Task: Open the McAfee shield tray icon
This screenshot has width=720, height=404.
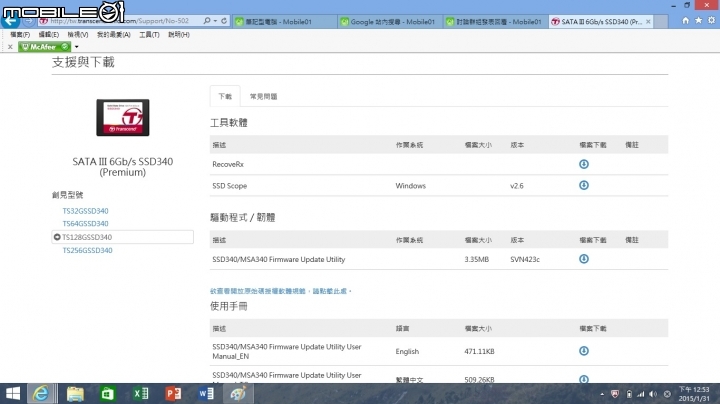Action: point(615,394)
